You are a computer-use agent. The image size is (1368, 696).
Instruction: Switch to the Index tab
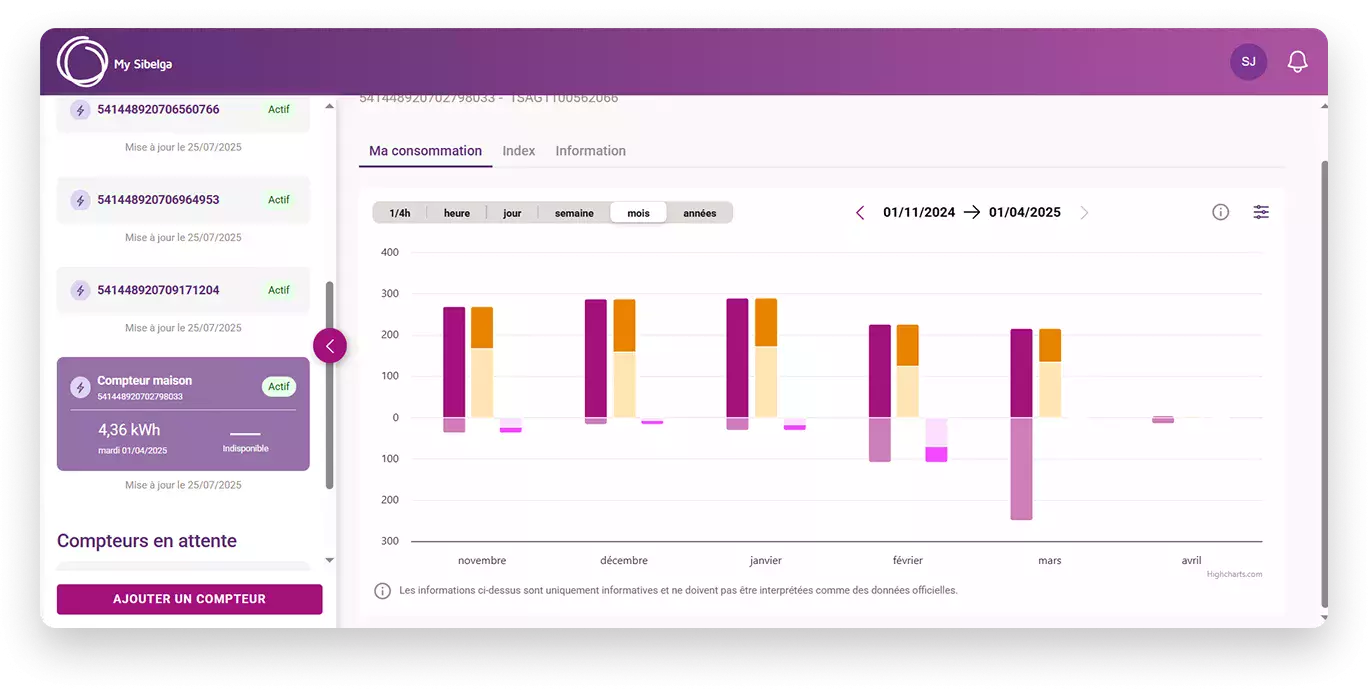tap(518, 151)
